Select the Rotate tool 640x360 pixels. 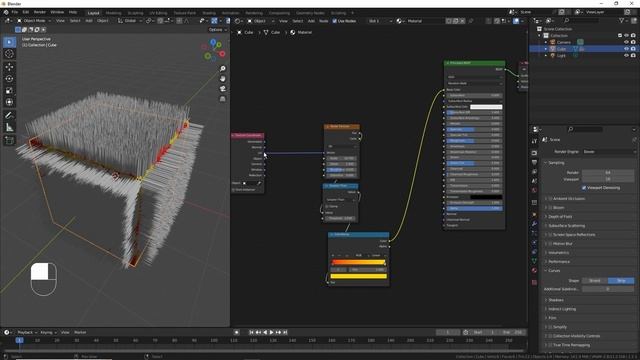coord(9,79)
